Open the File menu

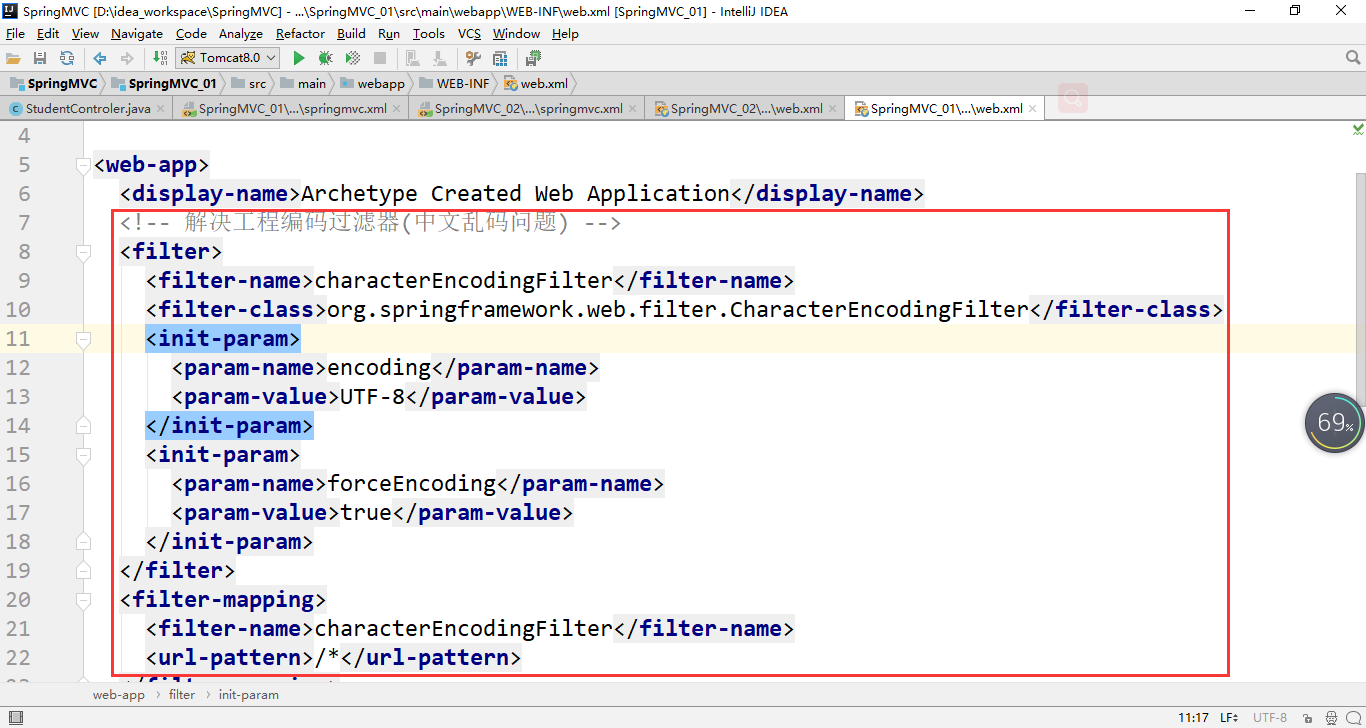pyautogui.click(x=15, y=33)
